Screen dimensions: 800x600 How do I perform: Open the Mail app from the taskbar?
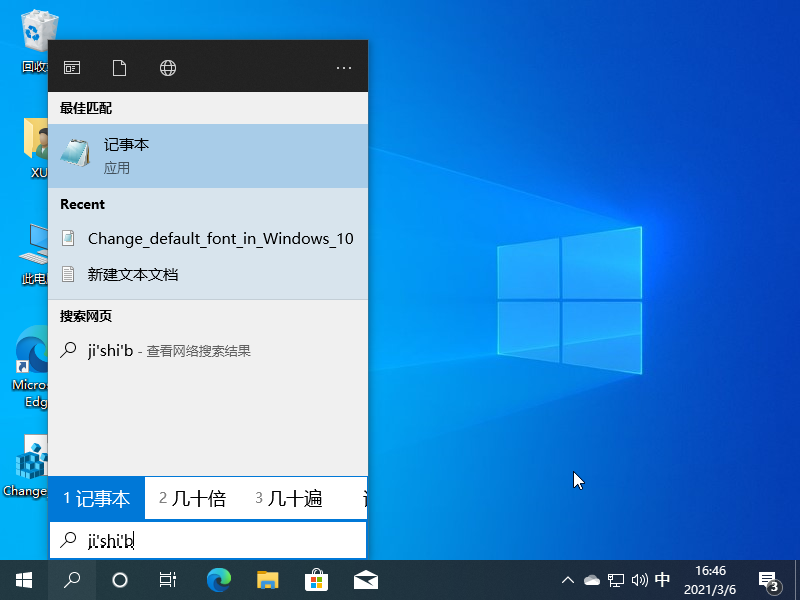tap(365, 580)
